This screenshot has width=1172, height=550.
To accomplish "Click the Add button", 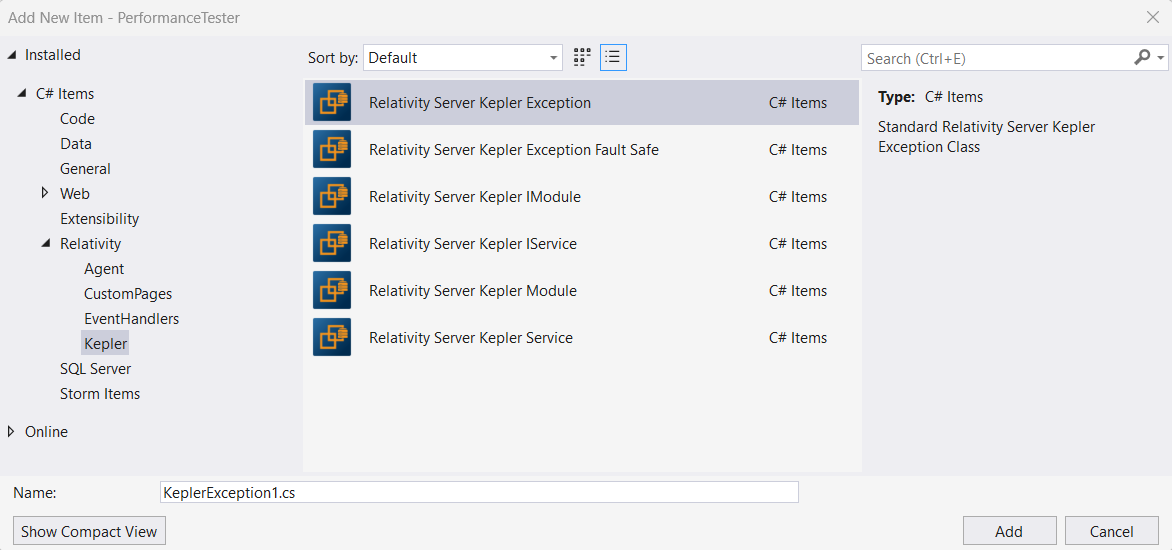I will point(1009,531).
